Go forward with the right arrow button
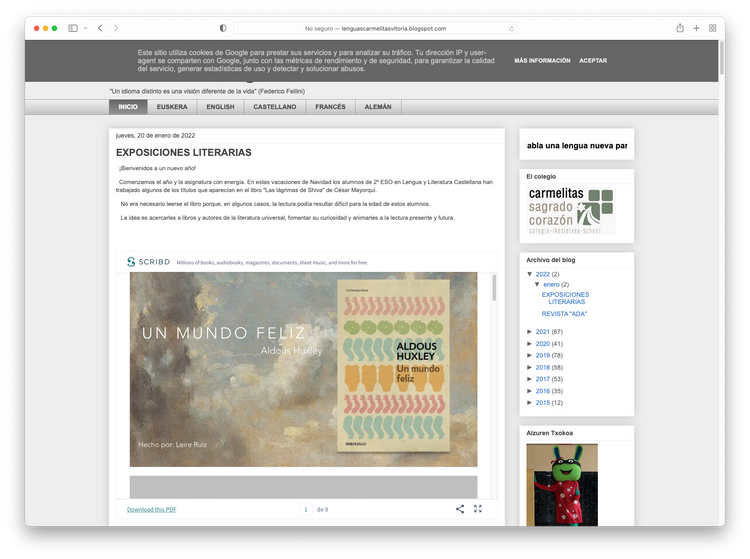Screen dimensions: 750x559 [x=116, y=28]
